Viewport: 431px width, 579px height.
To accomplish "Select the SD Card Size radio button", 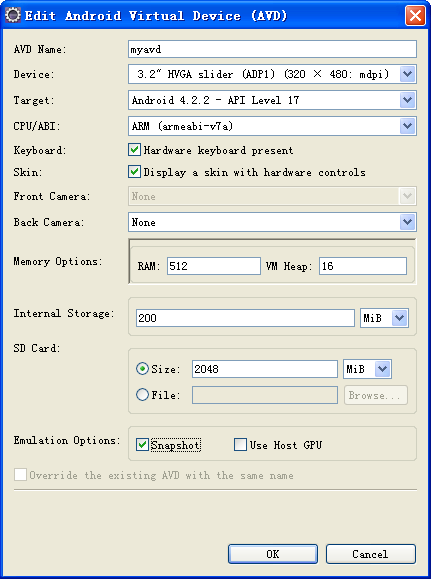I will coord(142,369).
